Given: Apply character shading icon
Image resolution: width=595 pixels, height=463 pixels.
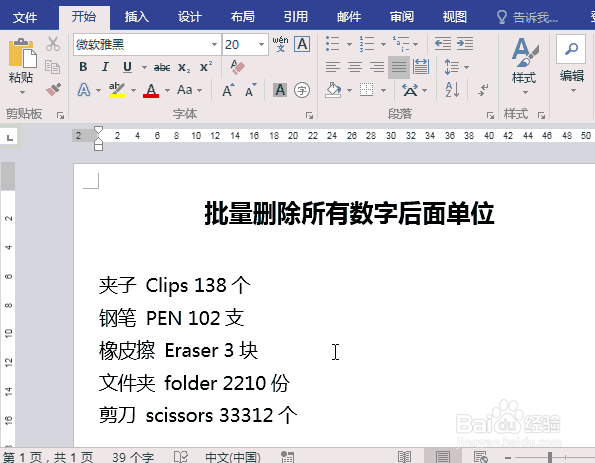Looking at the screenshot, I should (x=280, y=90).
